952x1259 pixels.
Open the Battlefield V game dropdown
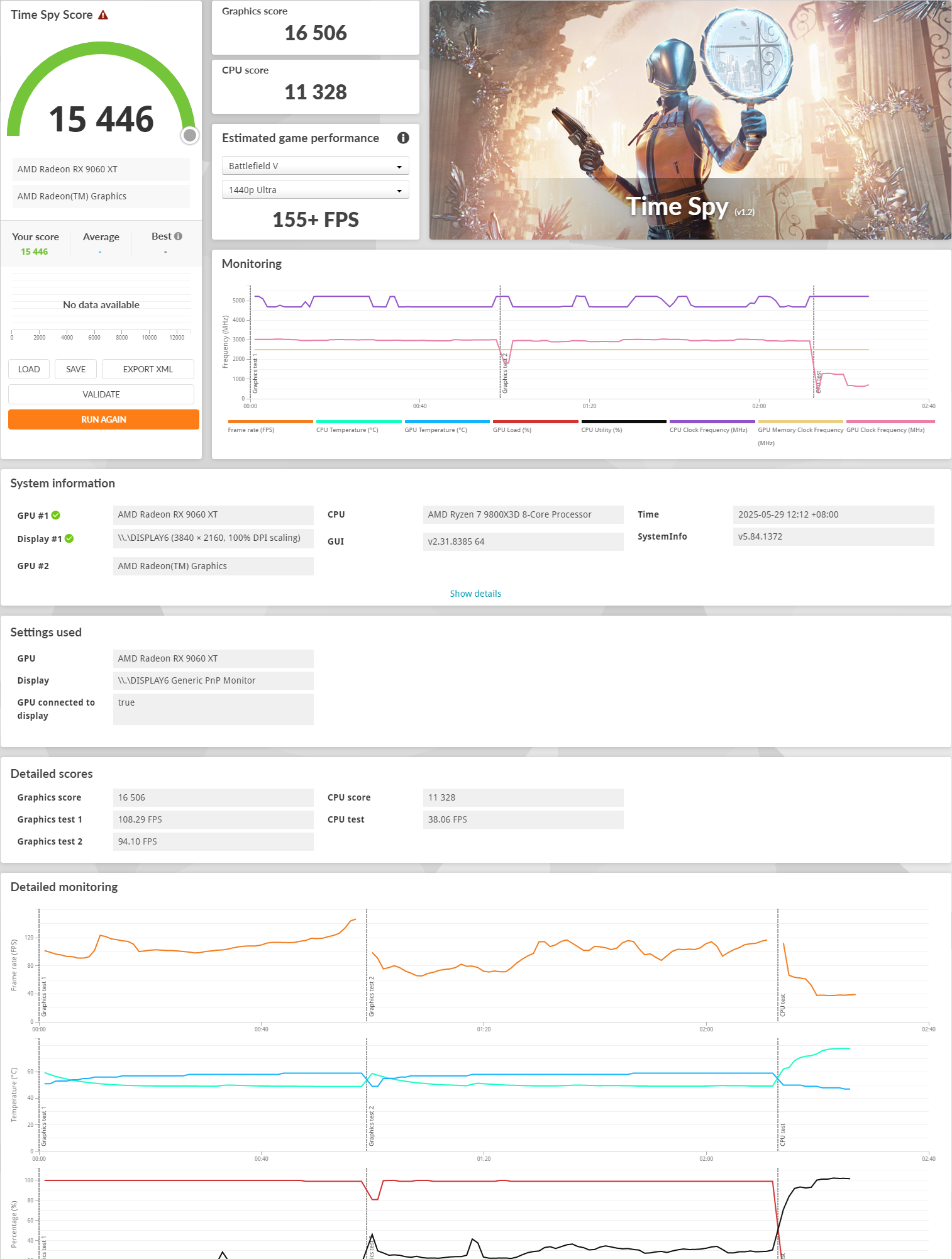pos(316,166)
